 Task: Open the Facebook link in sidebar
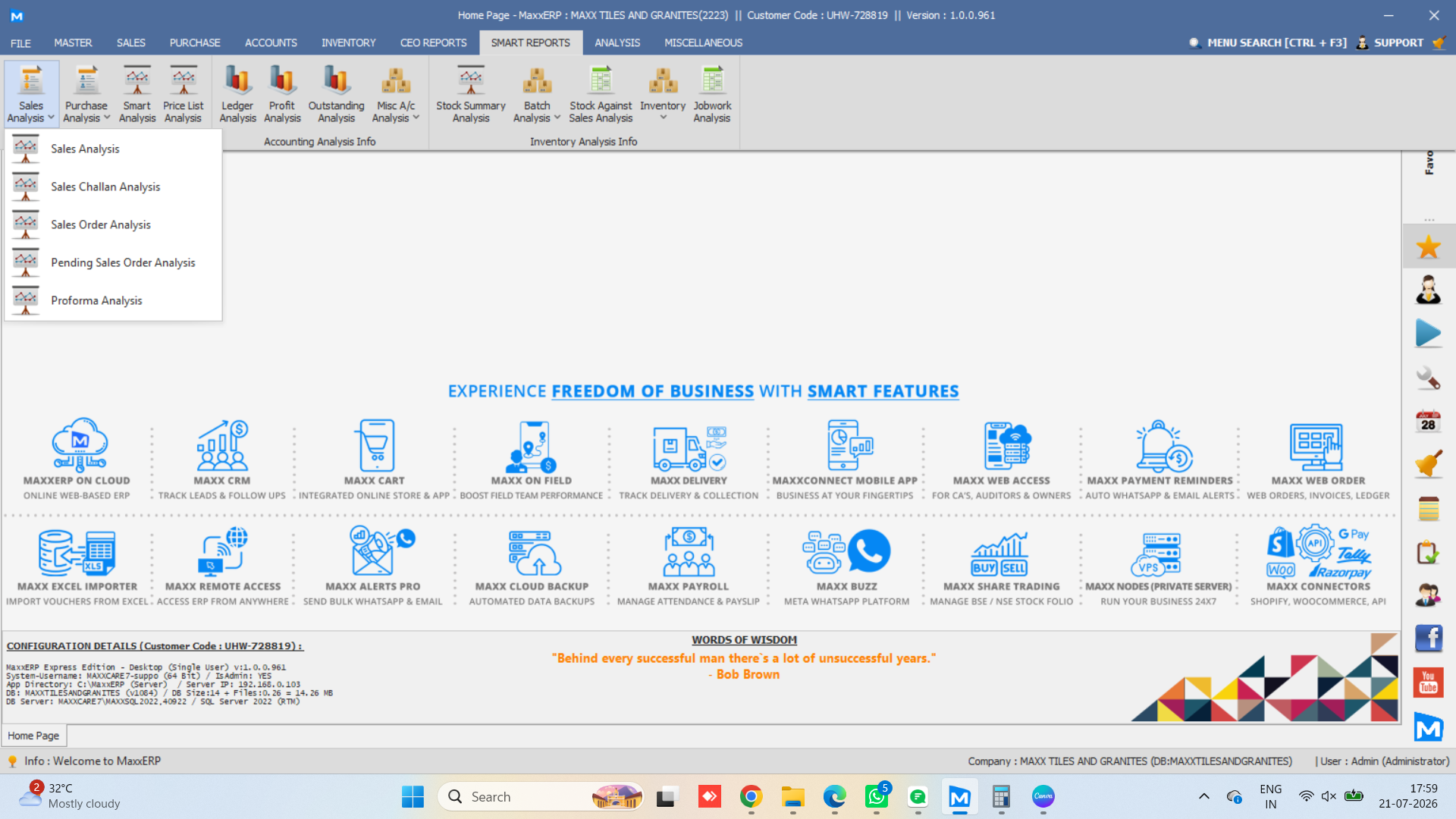(1429, 639)
